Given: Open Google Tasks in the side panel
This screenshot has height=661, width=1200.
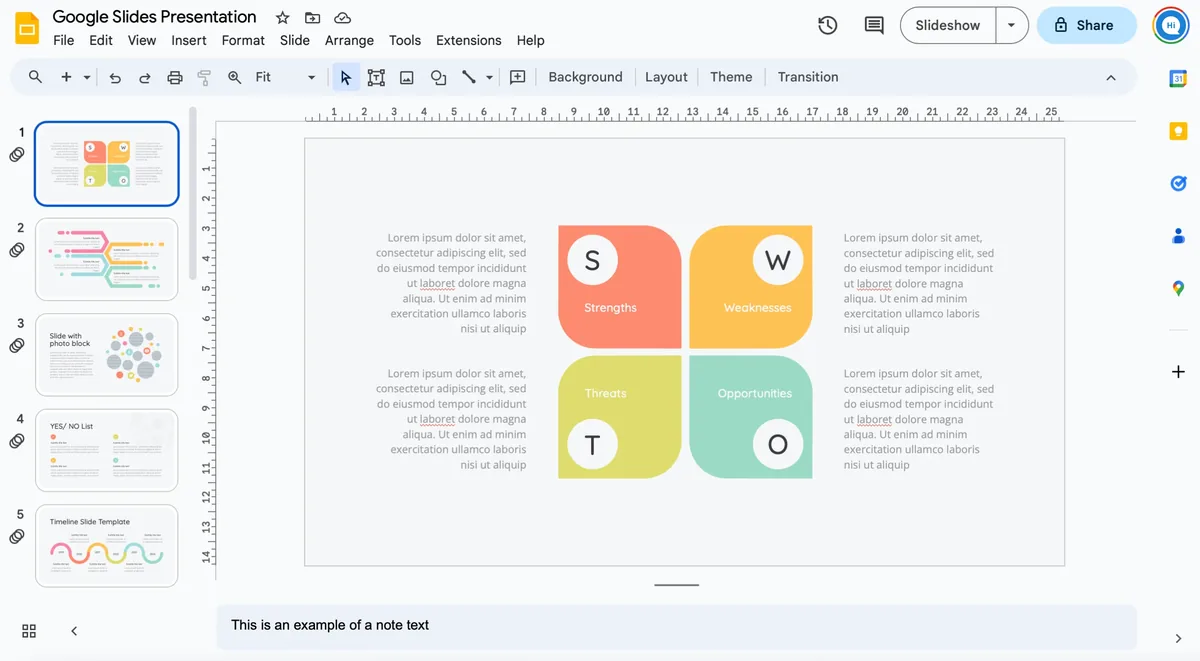Looking at the screenshot, I should [x=1178, y=183].
